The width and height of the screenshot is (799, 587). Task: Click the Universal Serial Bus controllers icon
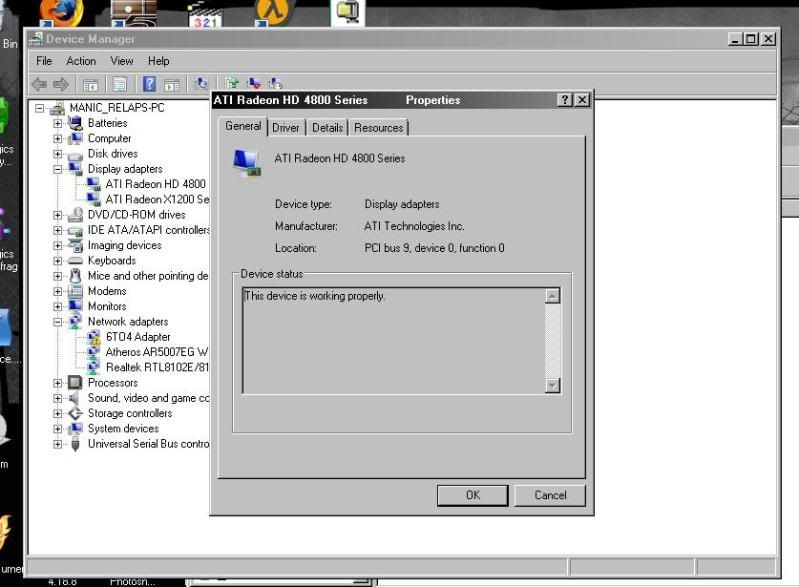(x=75, y=444)
